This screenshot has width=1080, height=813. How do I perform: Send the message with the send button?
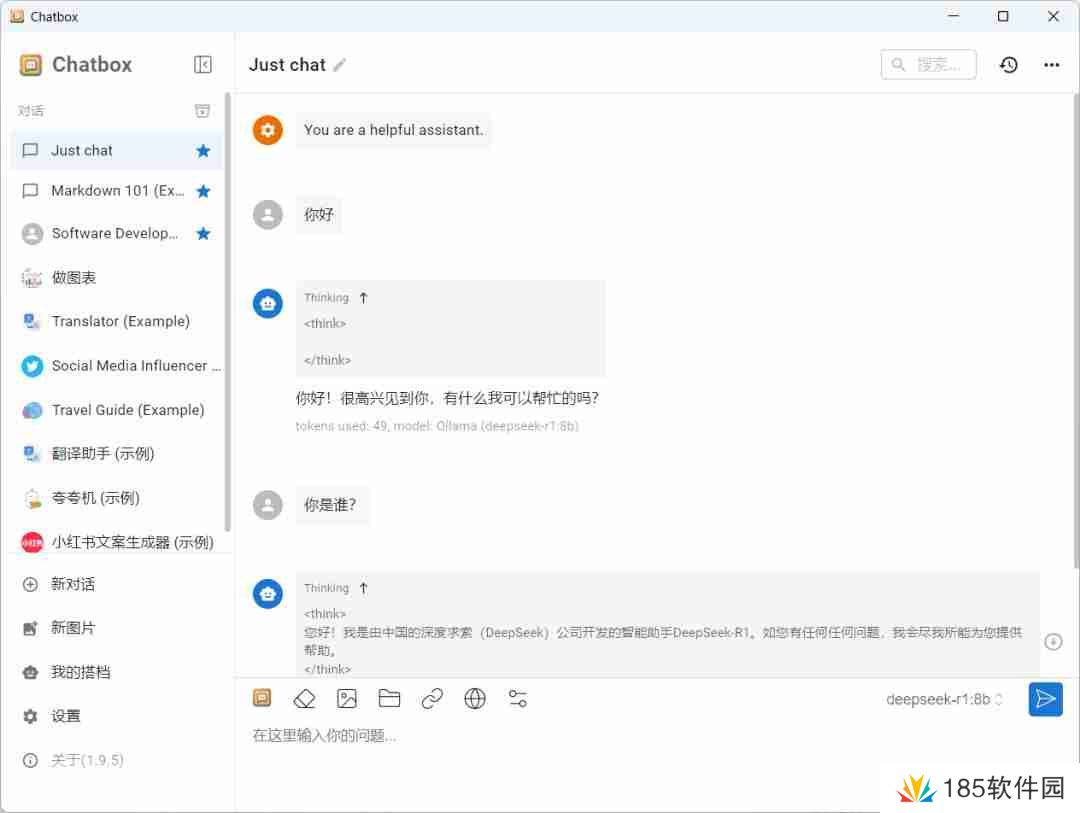click(x=1045, y=699)
